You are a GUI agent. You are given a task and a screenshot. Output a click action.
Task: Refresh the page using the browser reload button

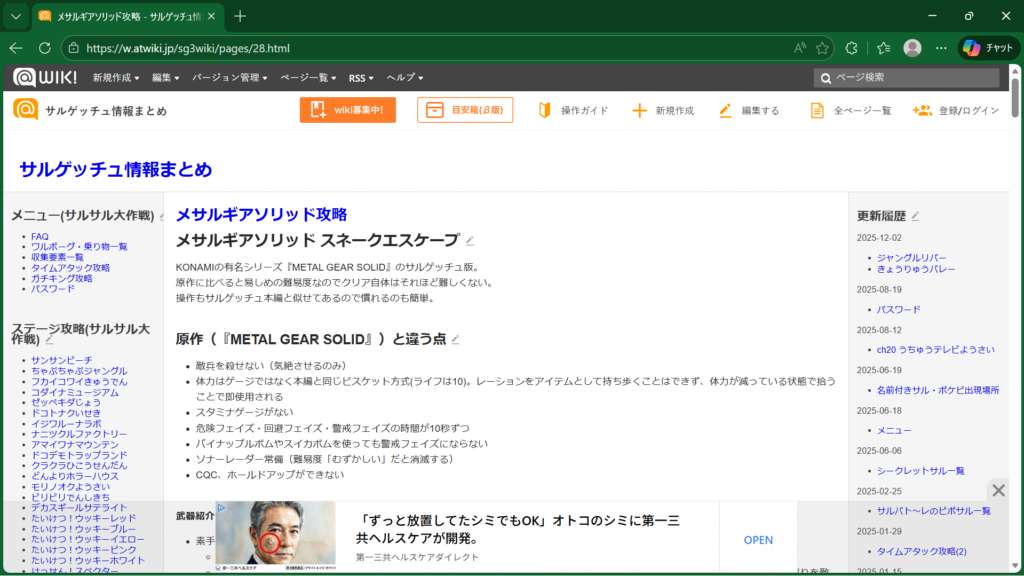(x=44, y=48)
